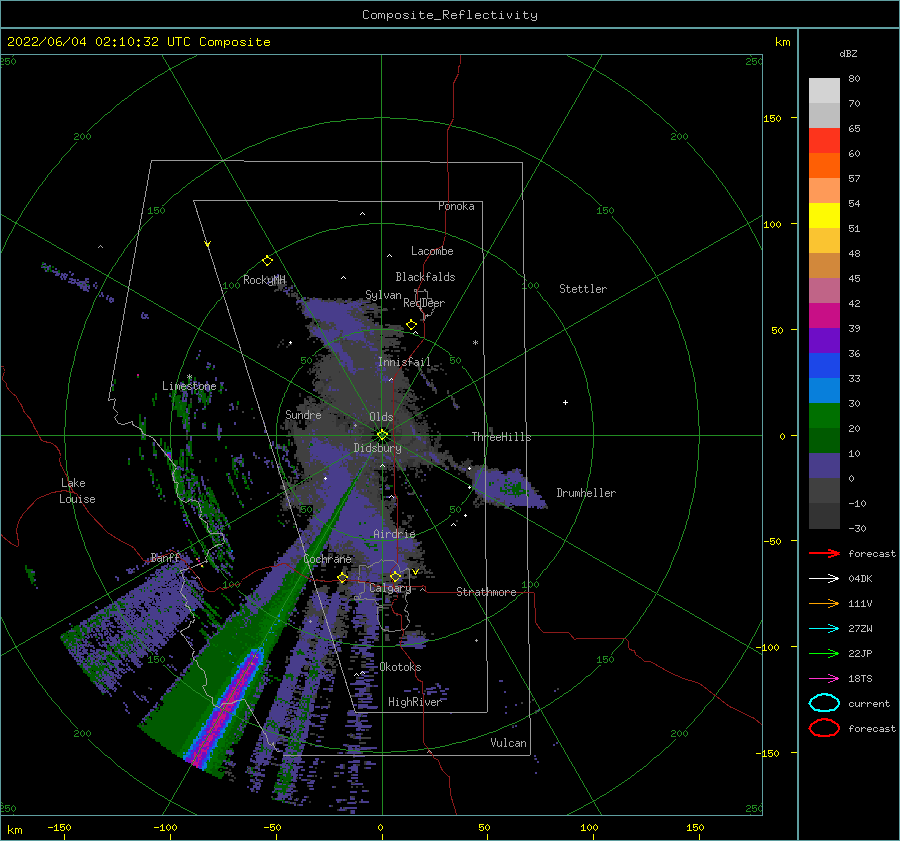Click the cyan 27ZW arrow icon

pos(824,629)
